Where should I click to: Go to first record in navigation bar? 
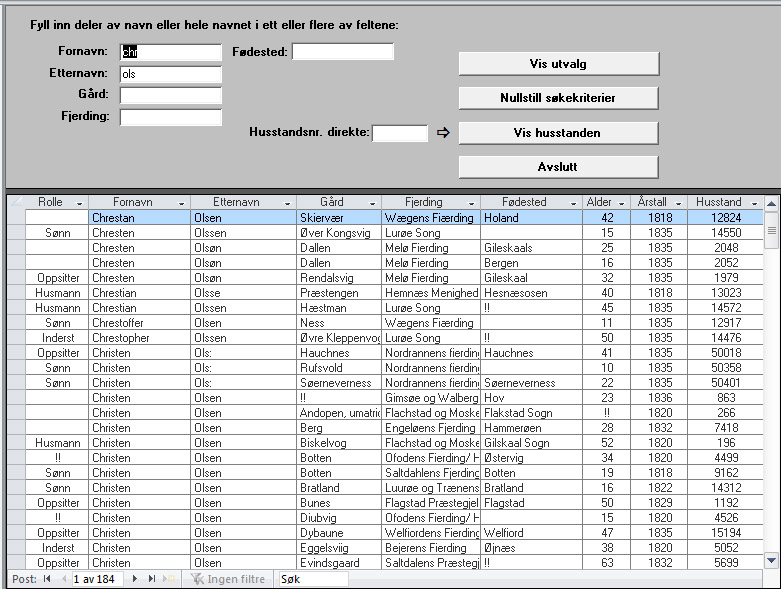pos(46,579)
